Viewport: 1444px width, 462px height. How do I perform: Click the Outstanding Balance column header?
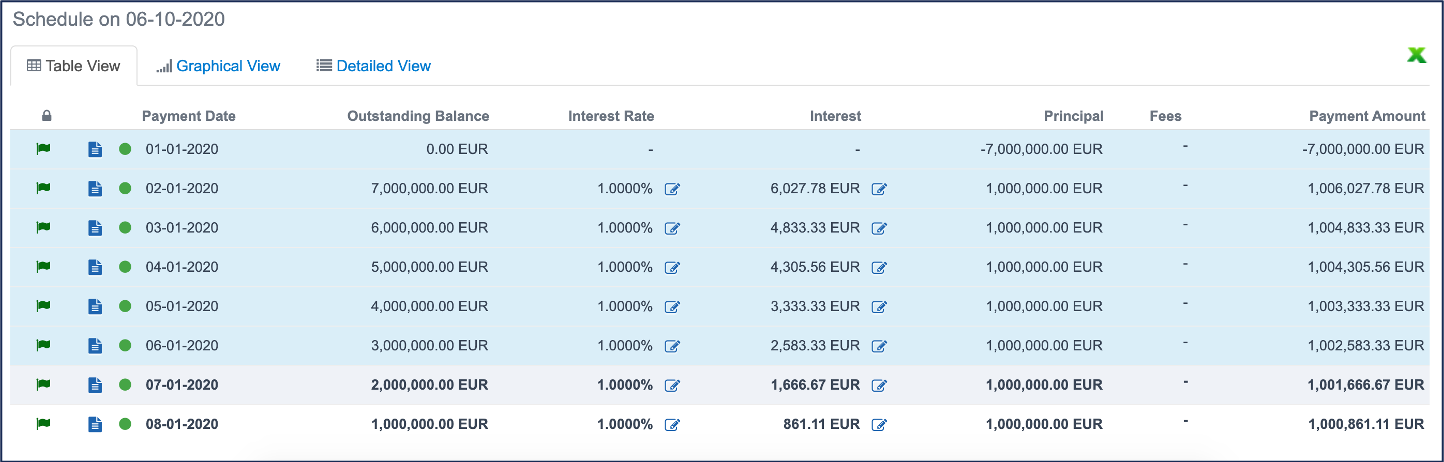(418, 116)
